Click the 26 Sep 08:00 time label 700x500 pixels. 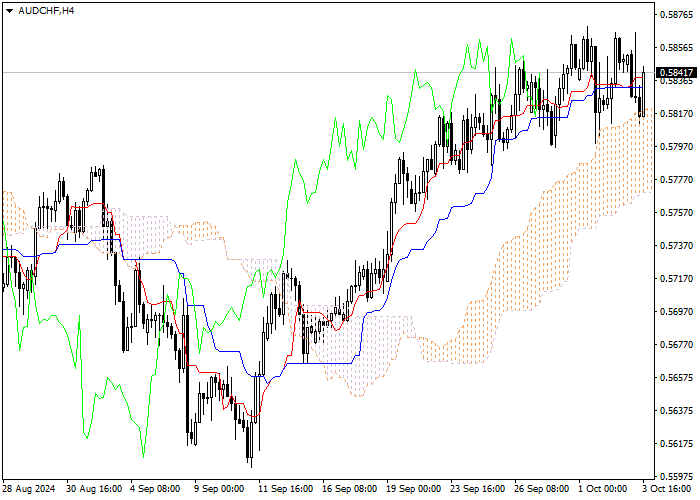coord(542,489)
